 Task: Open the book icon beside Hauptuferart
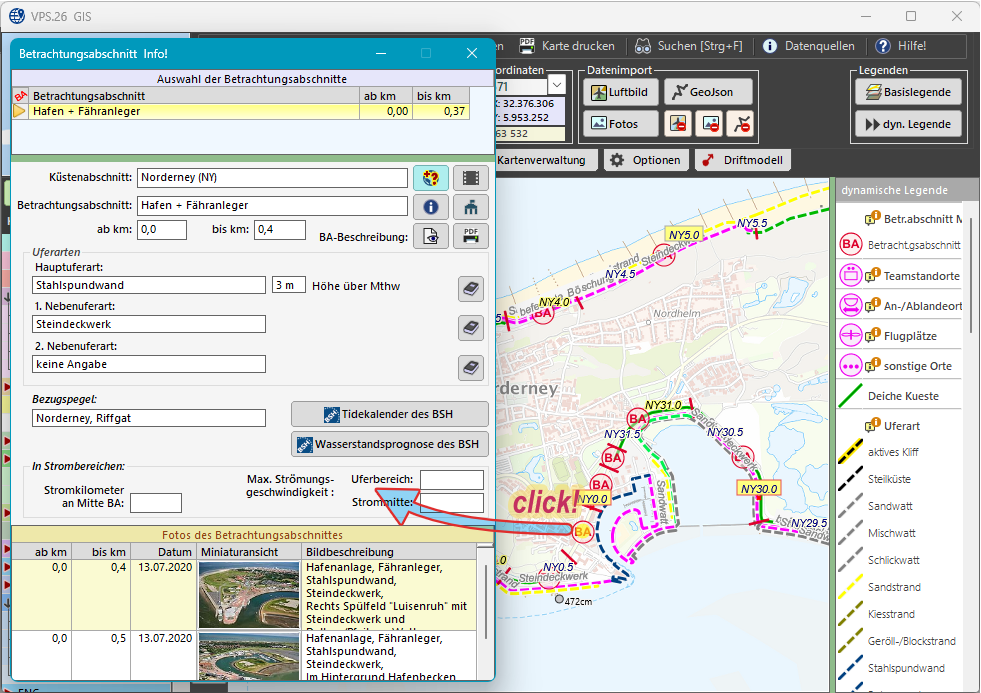coord(471,288)
